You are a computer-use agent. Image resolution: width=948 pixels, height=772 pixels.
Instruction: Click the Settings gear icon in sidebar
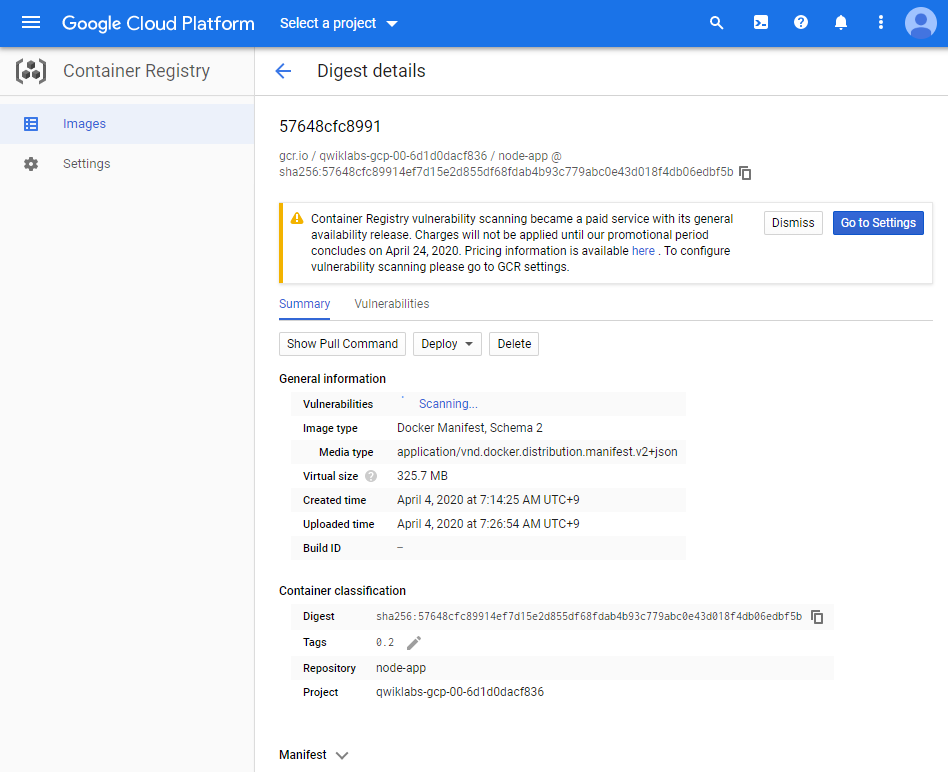pyautogui.click(x=31, y=164)
